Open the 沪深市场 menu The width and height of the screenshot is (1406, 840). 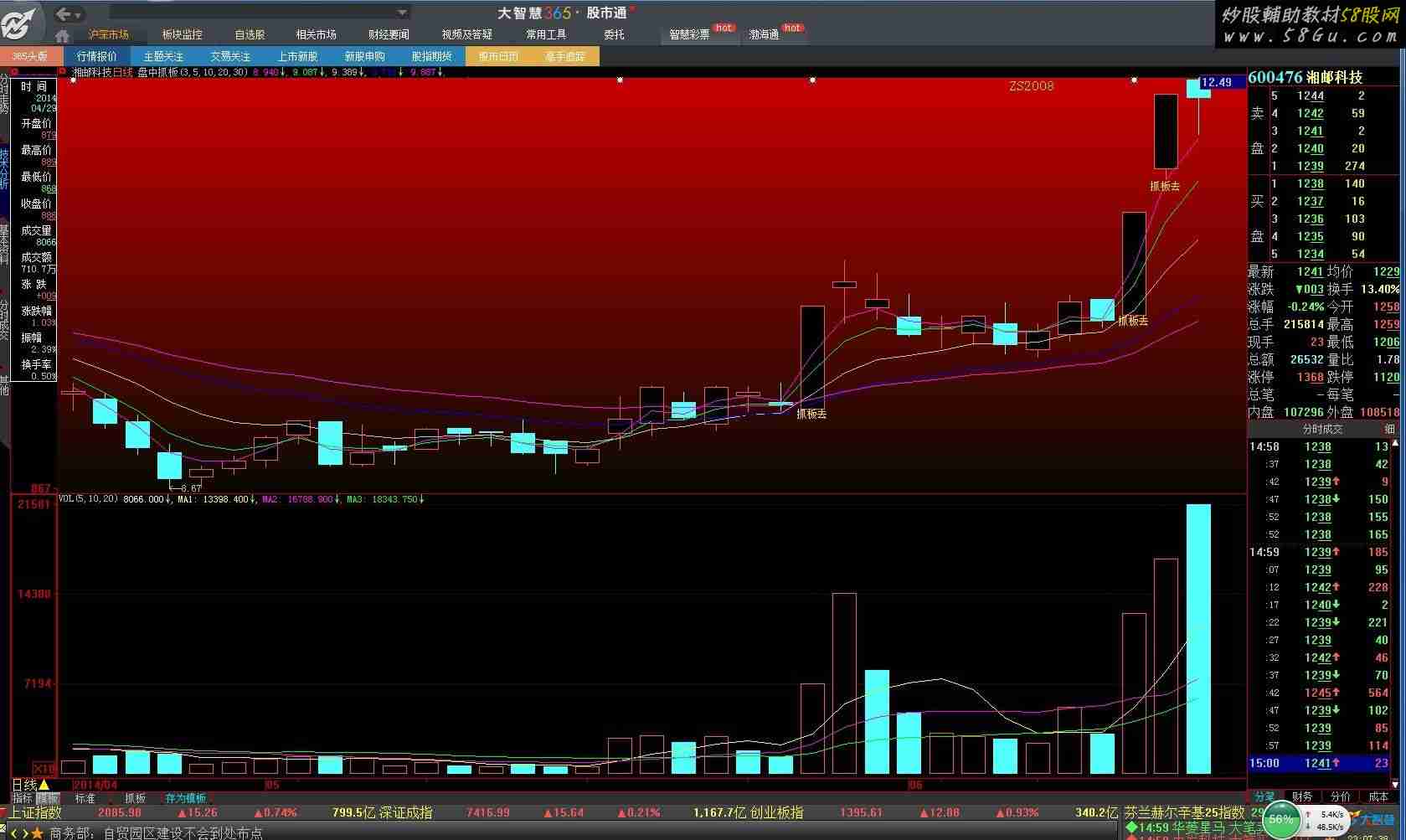(109, 34)
